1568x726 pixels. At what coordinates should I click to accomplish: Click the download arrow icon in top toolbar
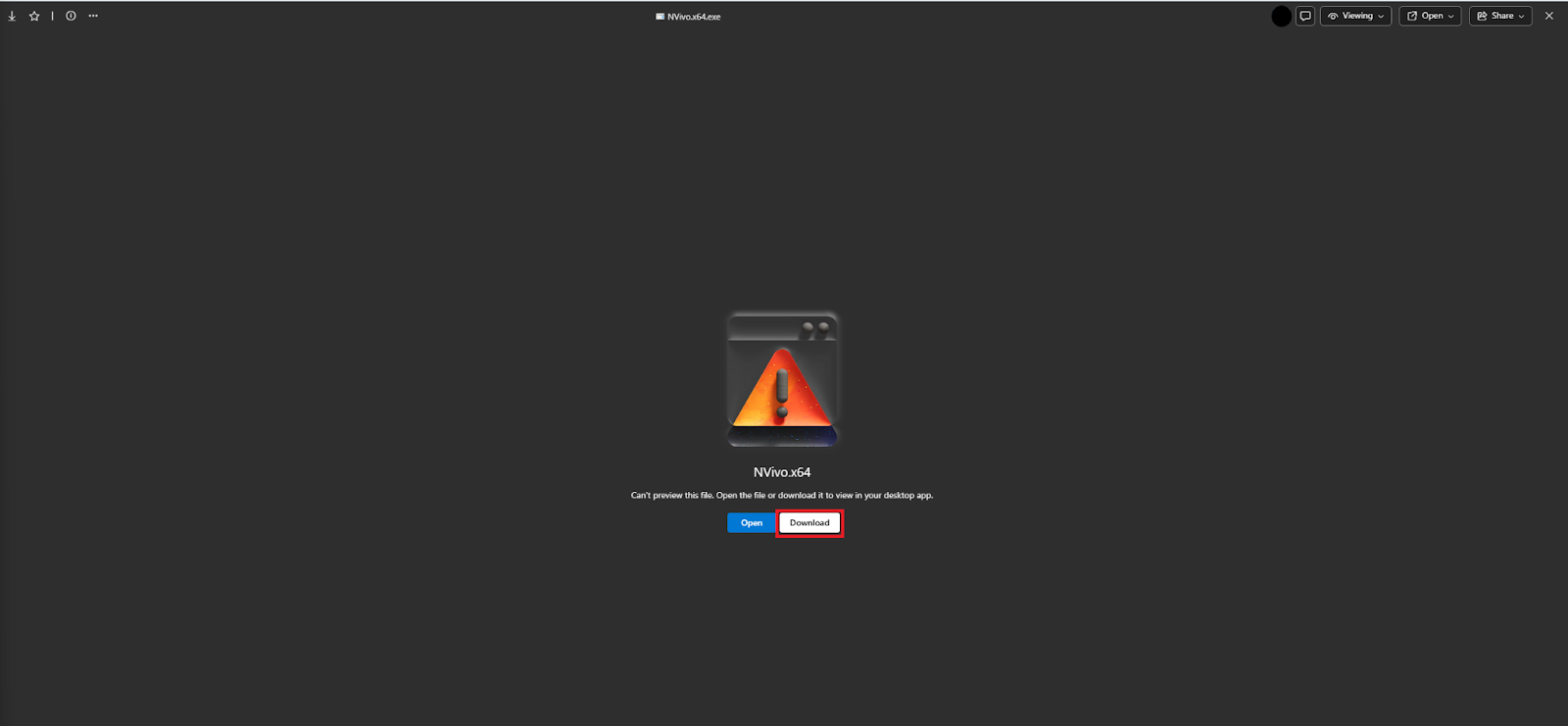click(12, 17)
